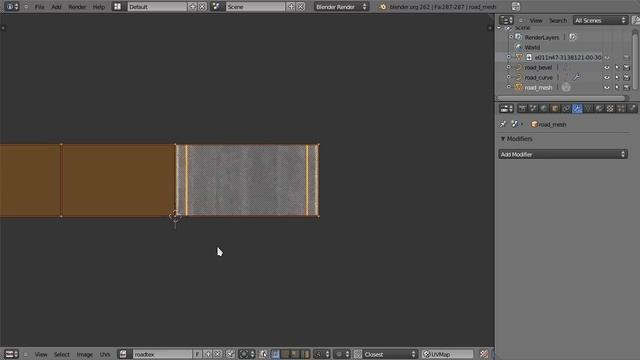The height and width of the screenshot is (360, 640).
Task: Open the Scene properties tab
Action: [533, 109]
